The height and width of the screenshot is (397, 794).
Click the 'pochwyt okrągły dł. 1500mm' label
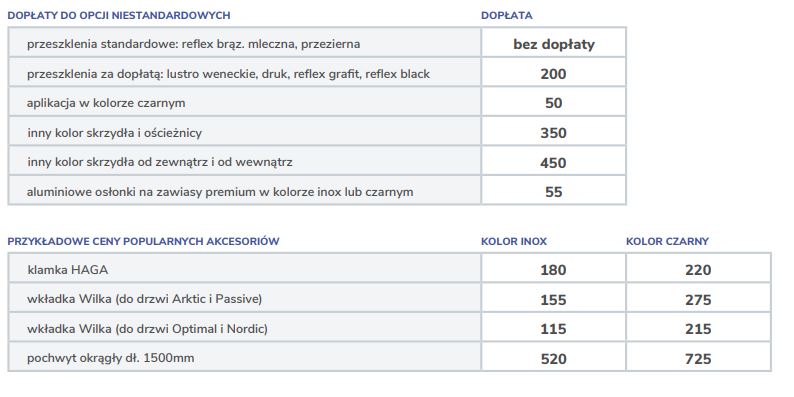[110, 359]
